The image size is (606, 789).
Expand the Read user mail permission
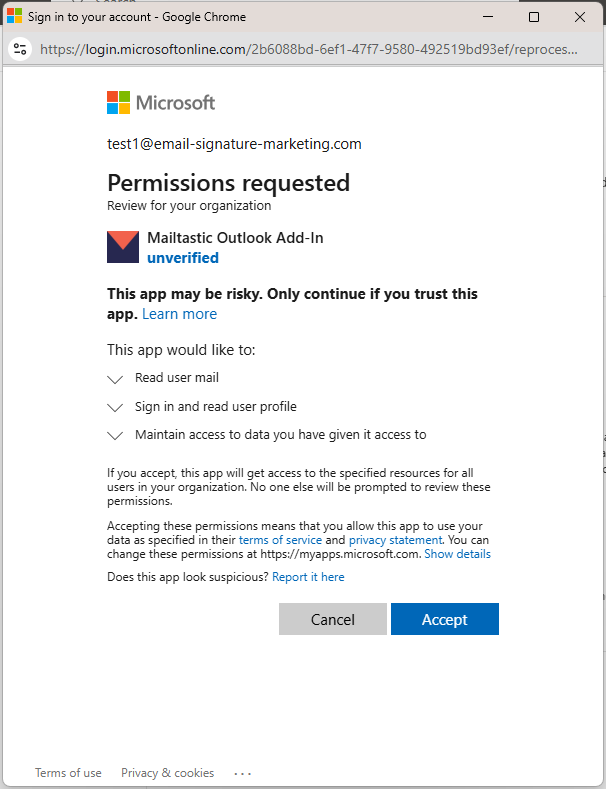click(115, 379)
